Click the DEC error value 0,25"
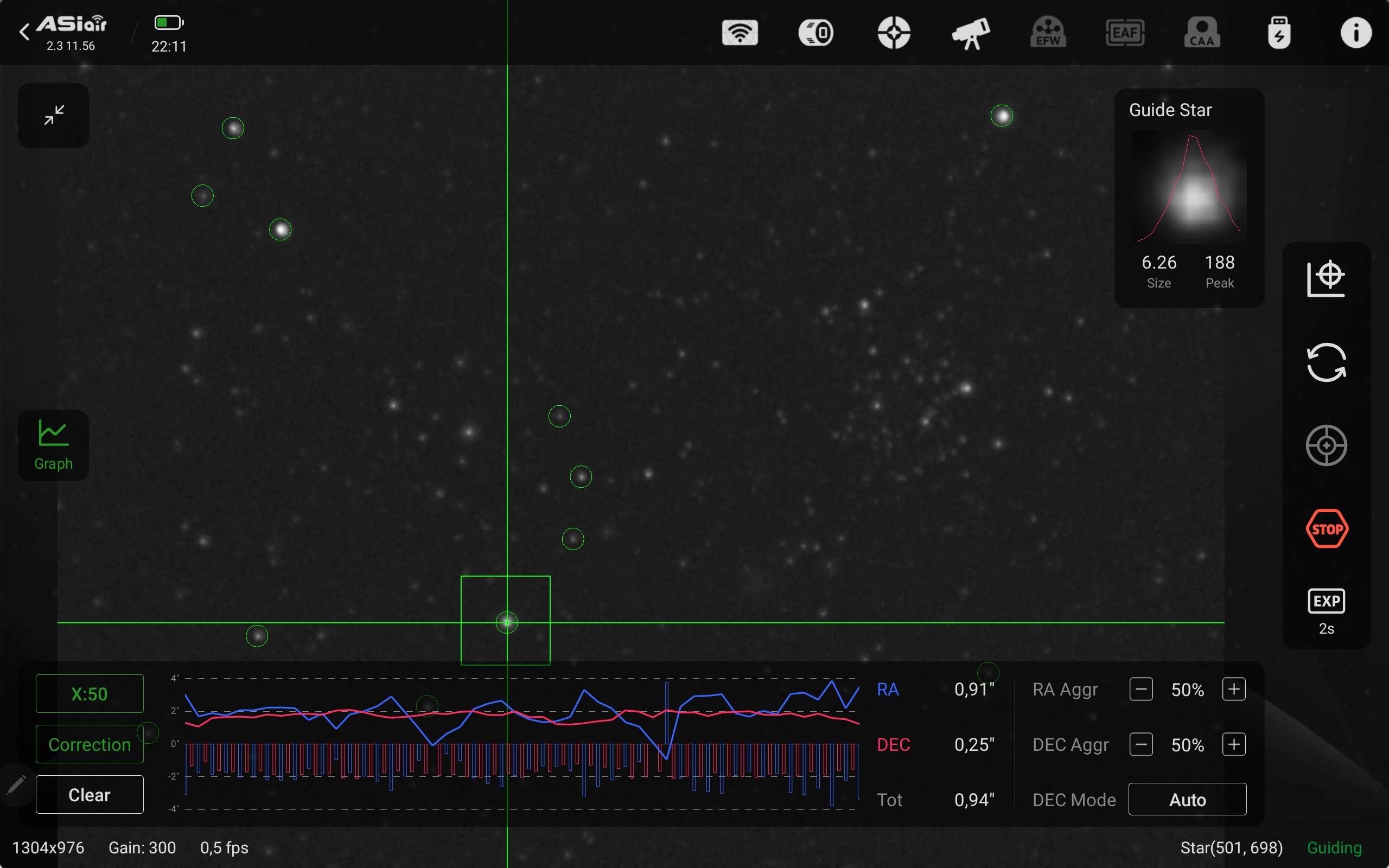Viewport: 1389px width, 868px height. point(974,744)
